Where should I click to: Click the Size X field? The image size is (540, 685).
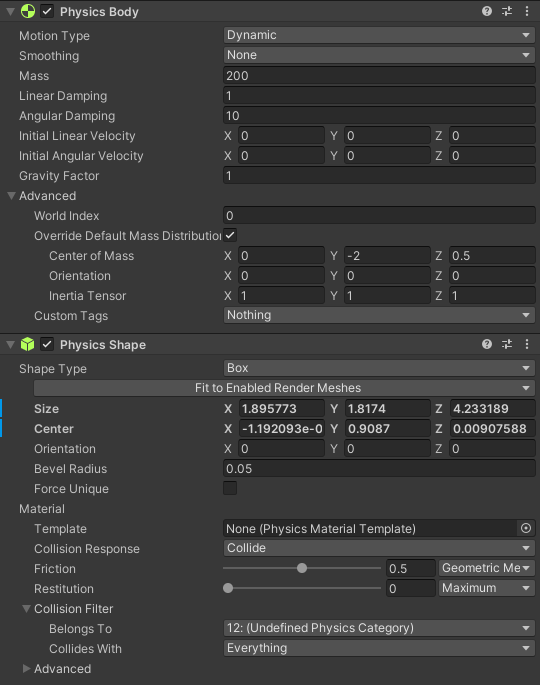[281, 409]
